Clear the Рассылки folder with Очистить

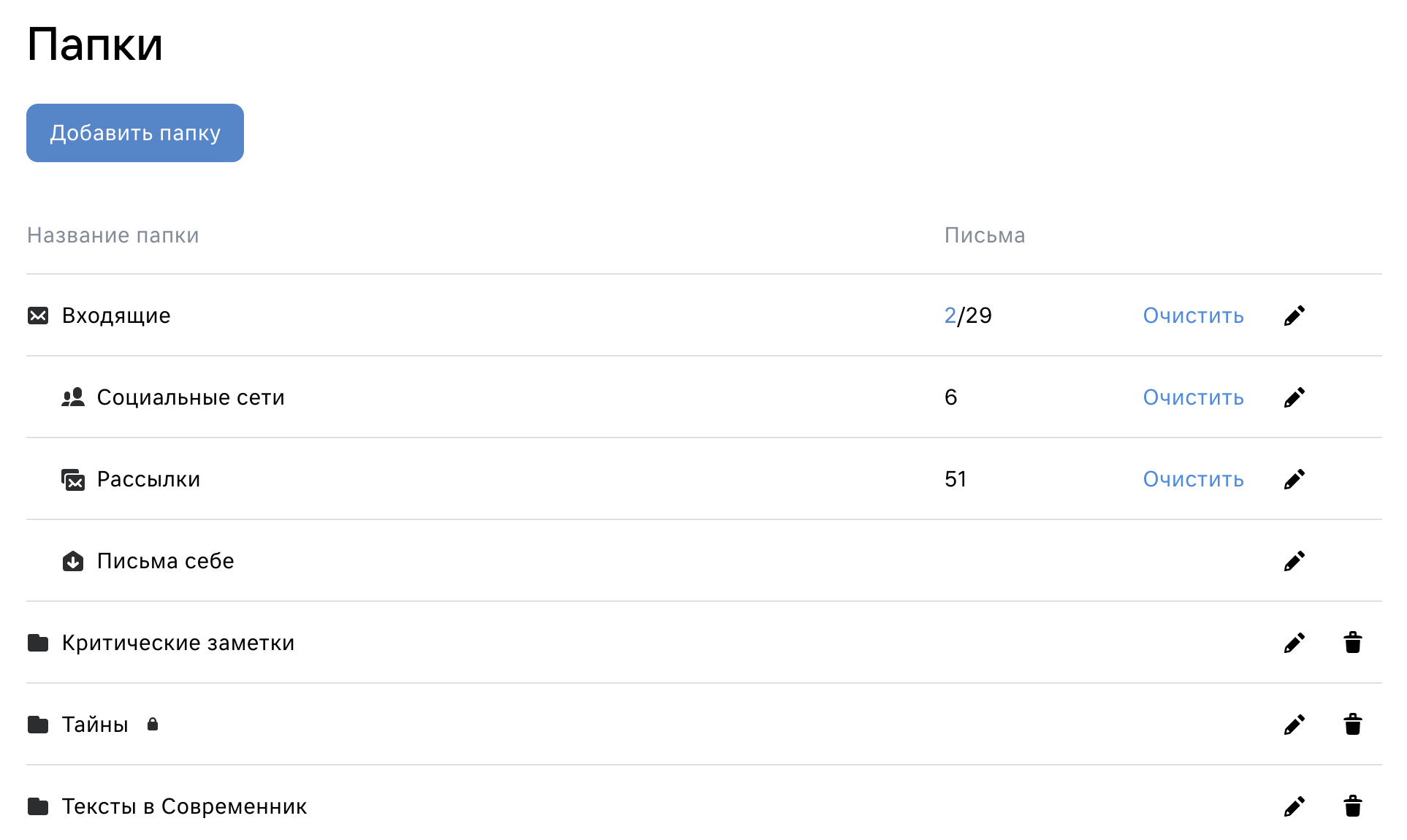coord(1193,479)
